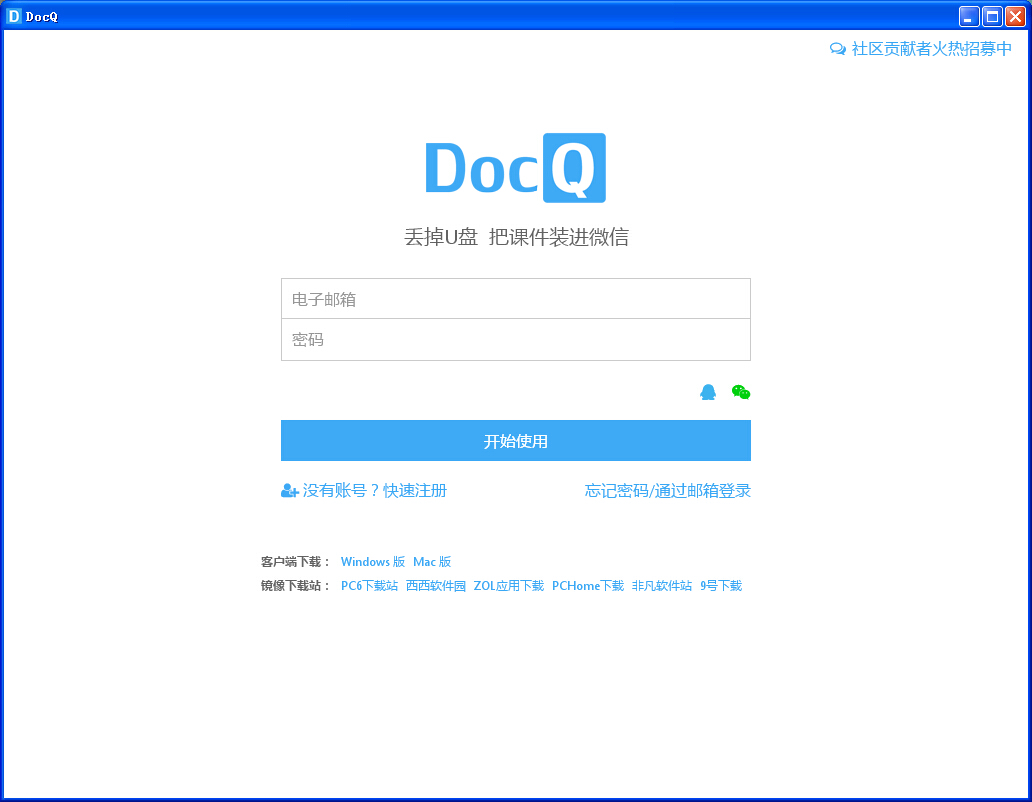1032x802 pixels.
Task: Open the ZOL应用下载 mirror link
Action: click(x=509, y=586)
